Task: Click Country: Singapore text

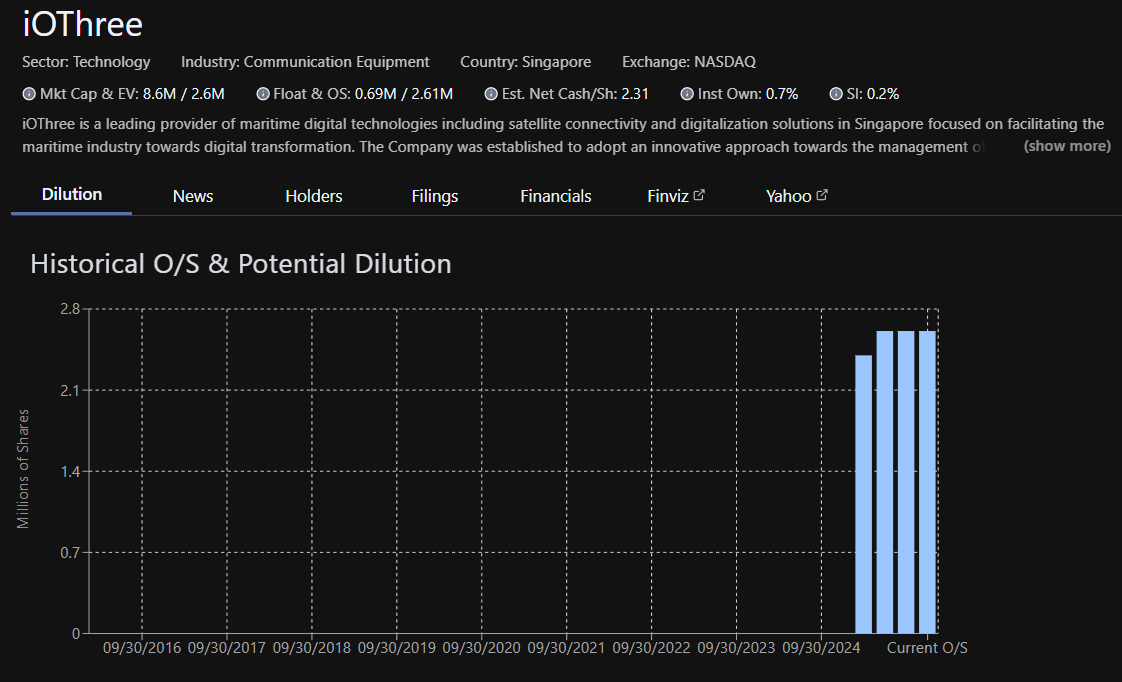Action: pyautogui.click(x=525, y=62)
